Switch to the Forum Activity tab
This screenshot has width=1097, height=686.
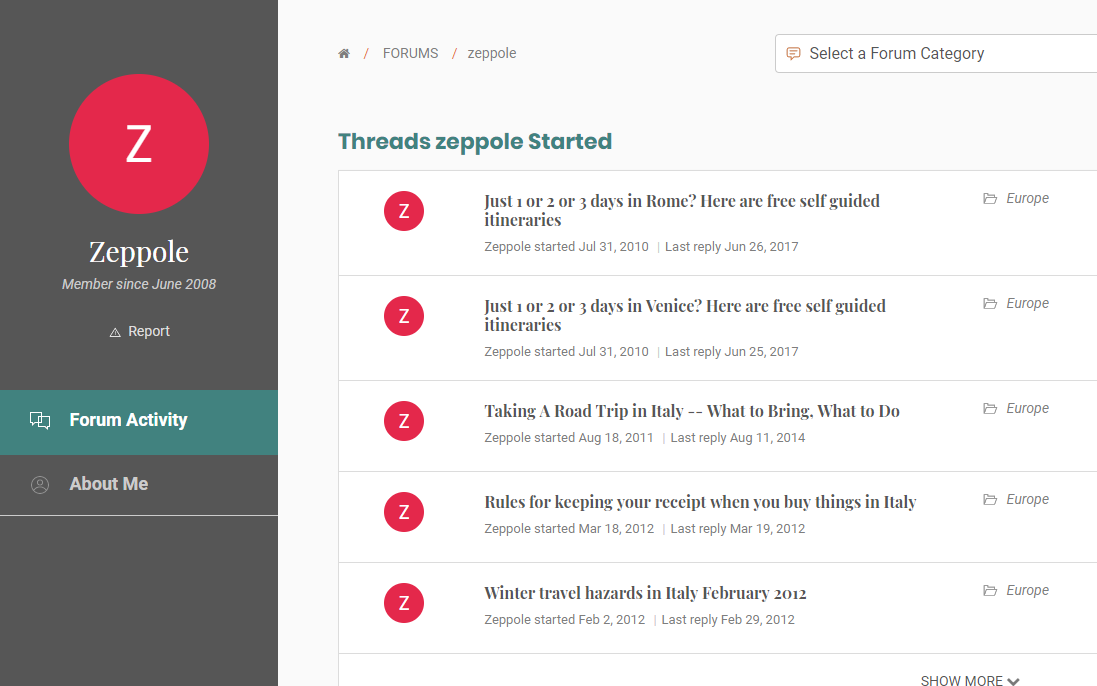click(x=128, y=421)
